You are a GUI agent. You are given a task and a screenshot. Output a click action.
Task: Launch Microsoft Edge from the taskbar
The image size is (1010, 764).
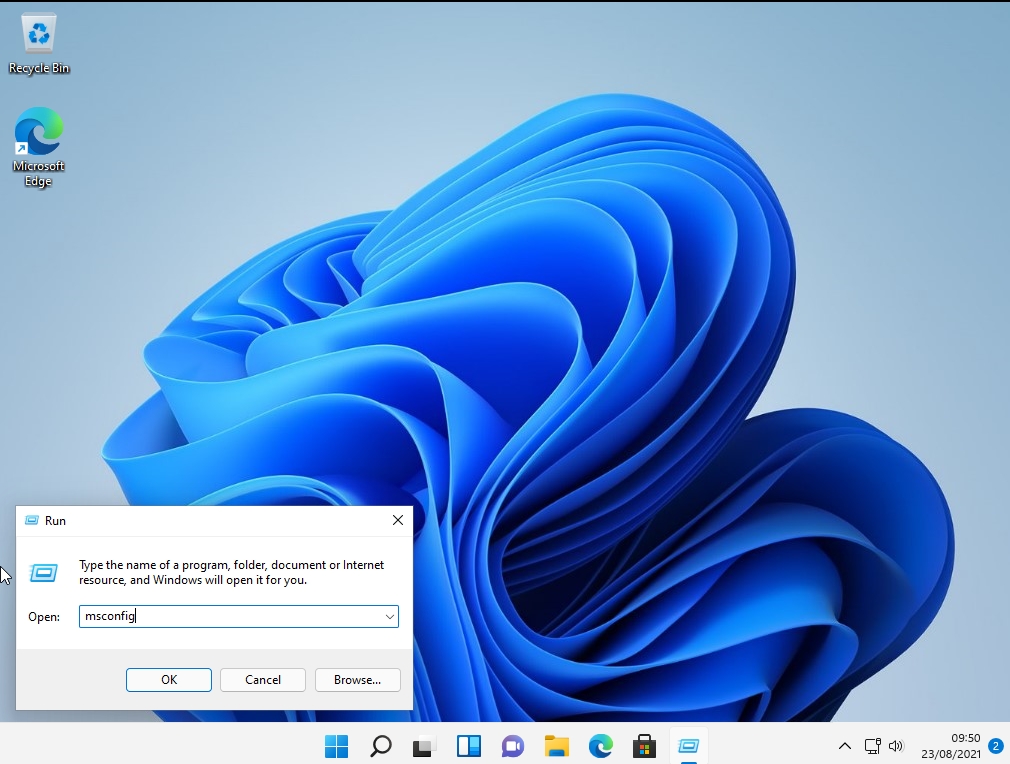pyautogui.click(x=600, y=746)
